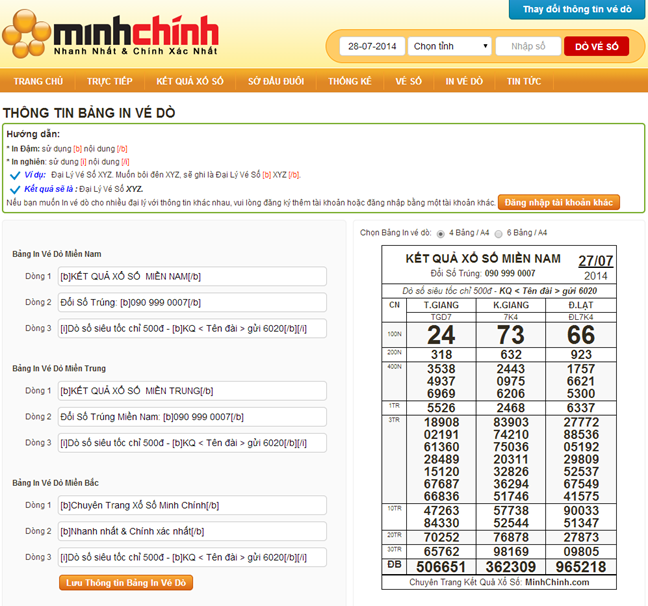
Task: Edit Miền Nam Dòng 3 field
Action: [192, 329]
